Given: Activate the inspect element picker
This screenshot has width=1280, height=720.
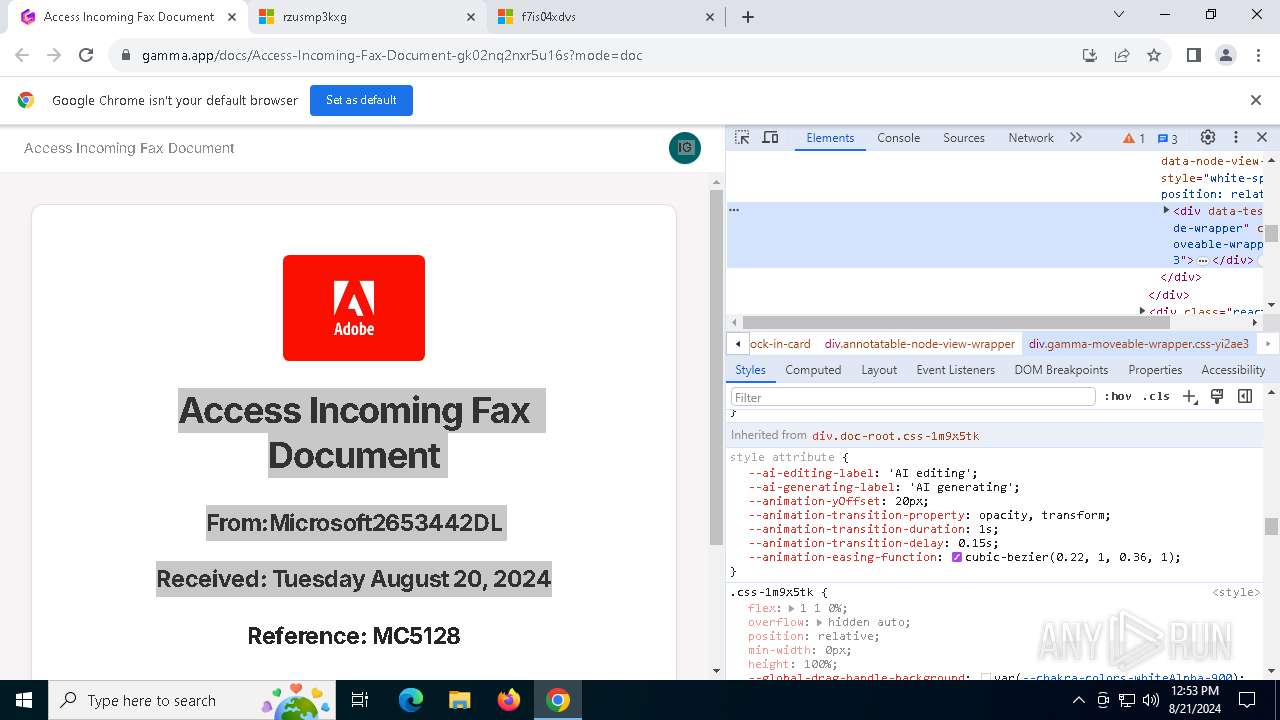Looking at the screenshot, I should pos(742,138).
